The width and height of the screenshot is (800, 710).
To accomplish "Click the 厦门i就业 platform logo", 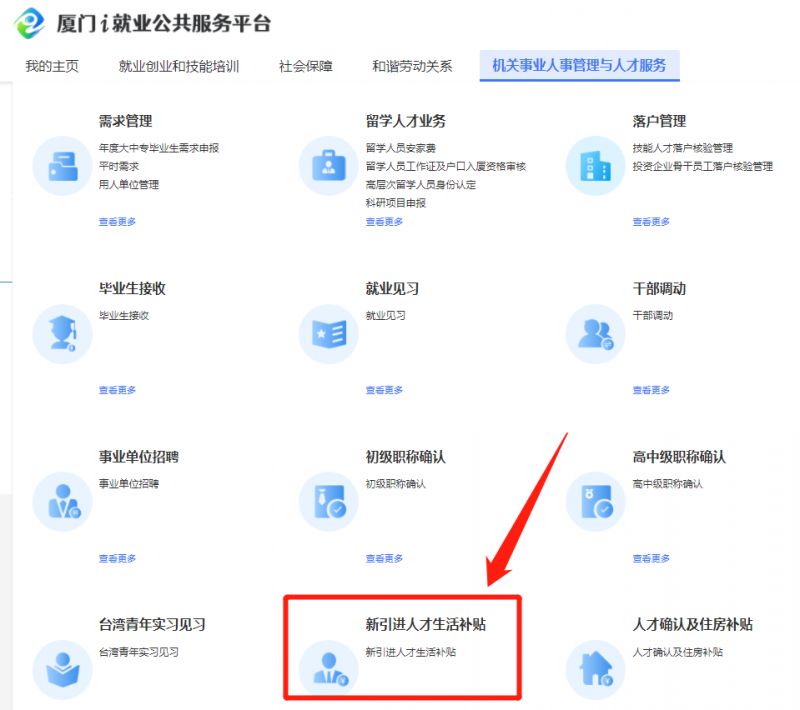I will [x=29, y=23].
